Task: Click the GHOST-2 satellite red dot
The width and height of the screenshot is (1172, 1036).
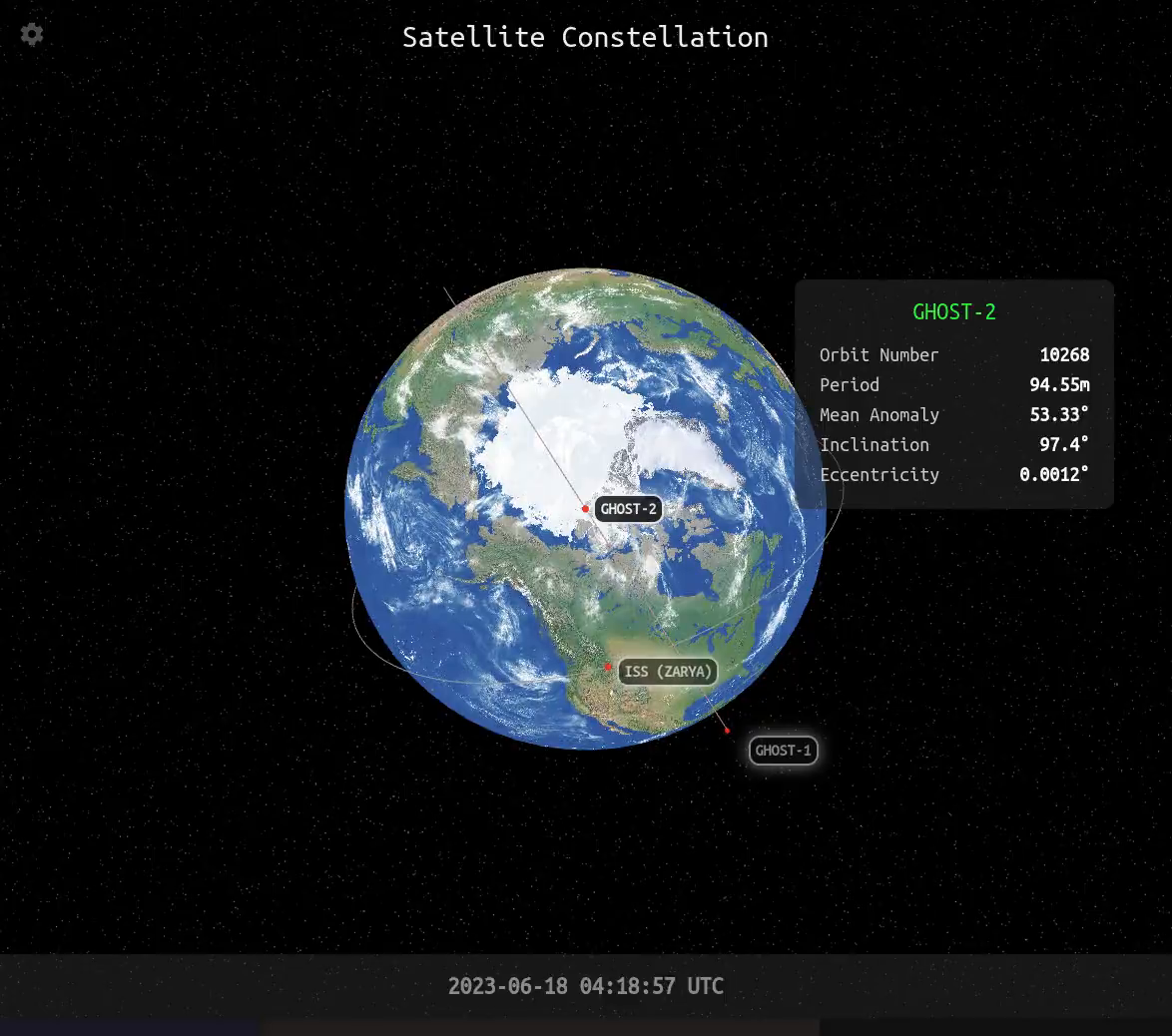Action: [585, 509]
